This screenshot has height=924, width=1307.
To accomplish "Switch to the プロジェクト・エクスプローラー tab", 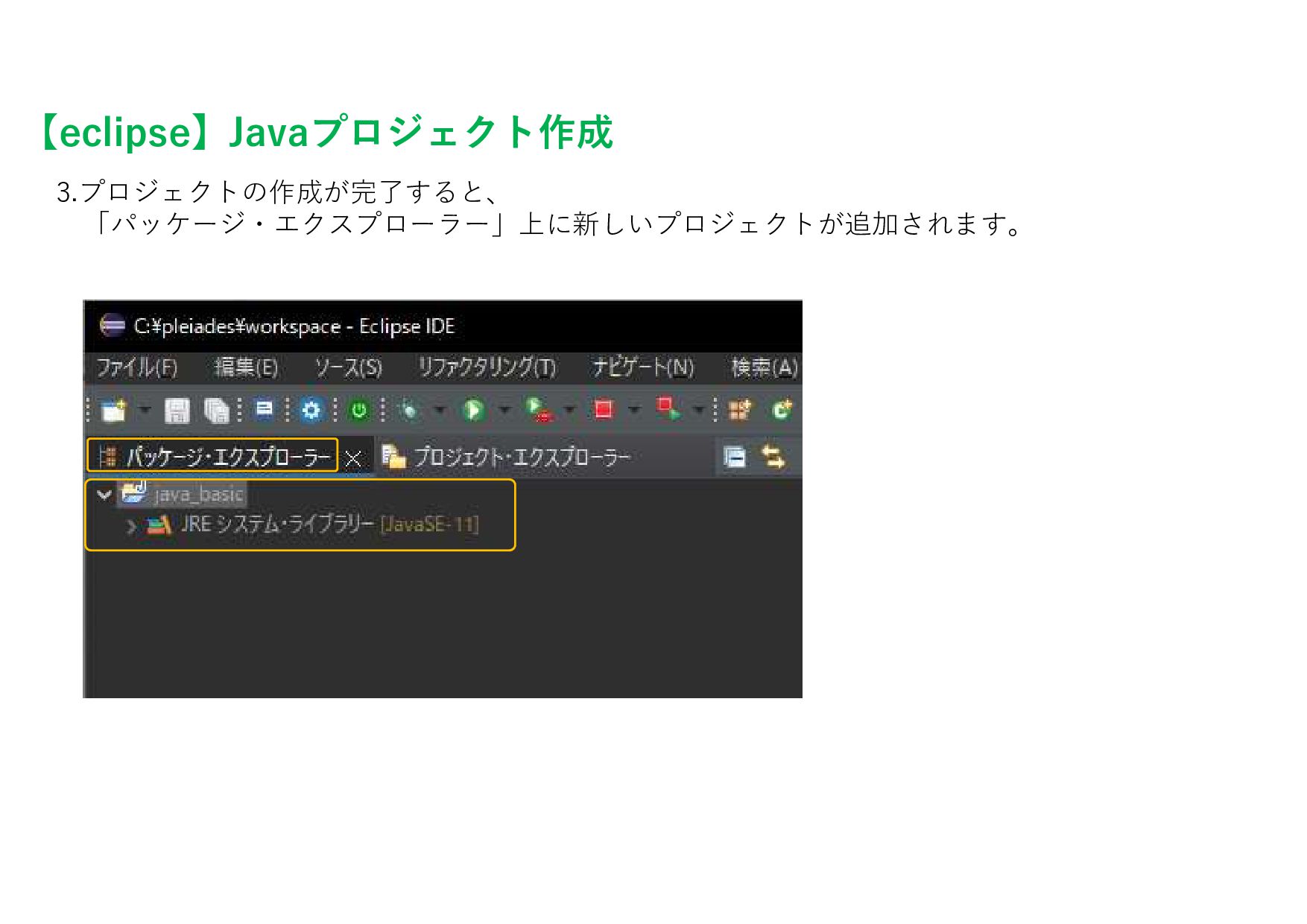I will pyautogui.click(x=506, y=457).
